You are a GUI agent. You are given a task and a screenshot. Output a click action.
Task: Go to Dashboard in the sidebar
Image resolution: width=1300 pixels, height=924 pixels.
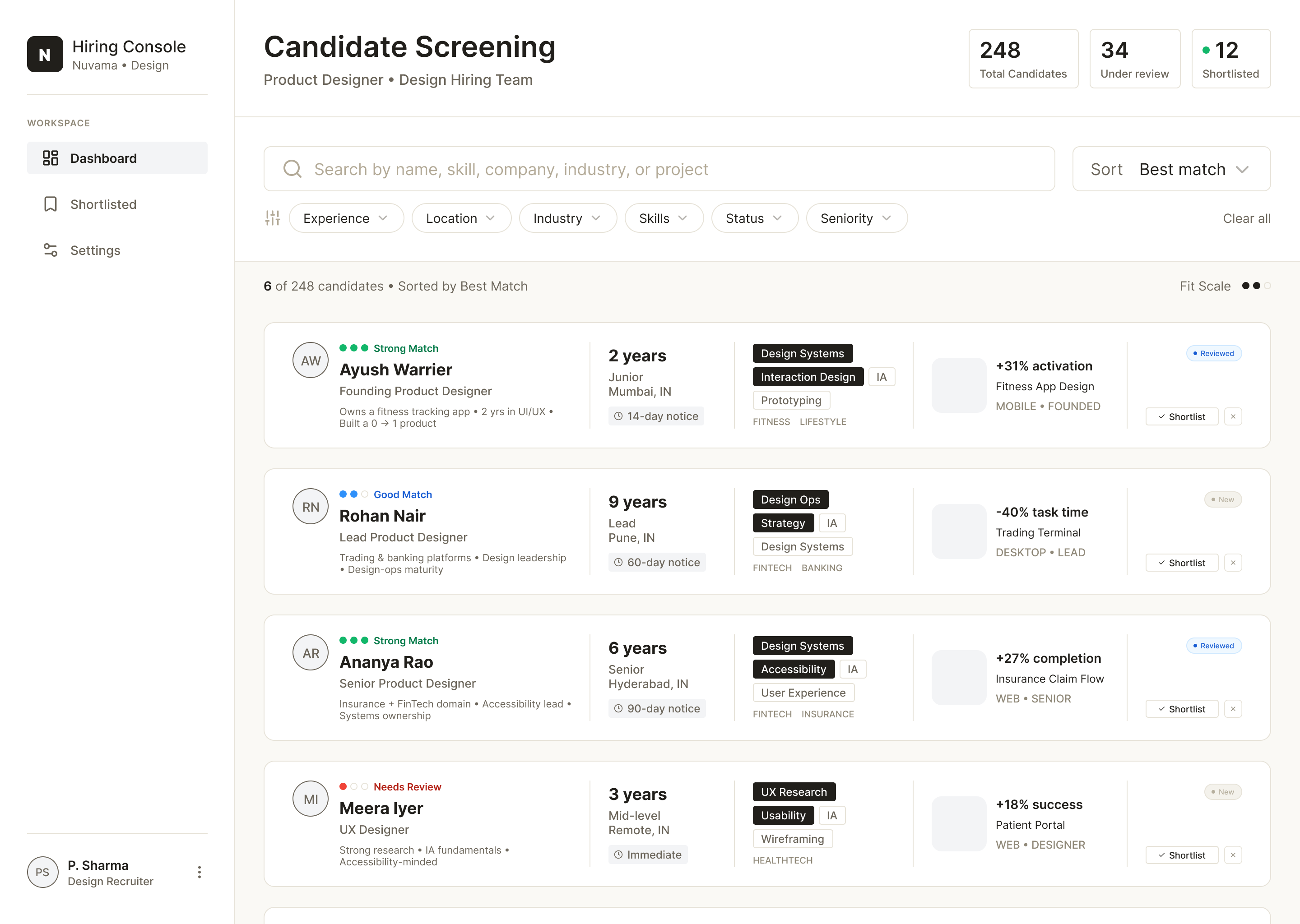pyautogui.click(x=117, y=158)
